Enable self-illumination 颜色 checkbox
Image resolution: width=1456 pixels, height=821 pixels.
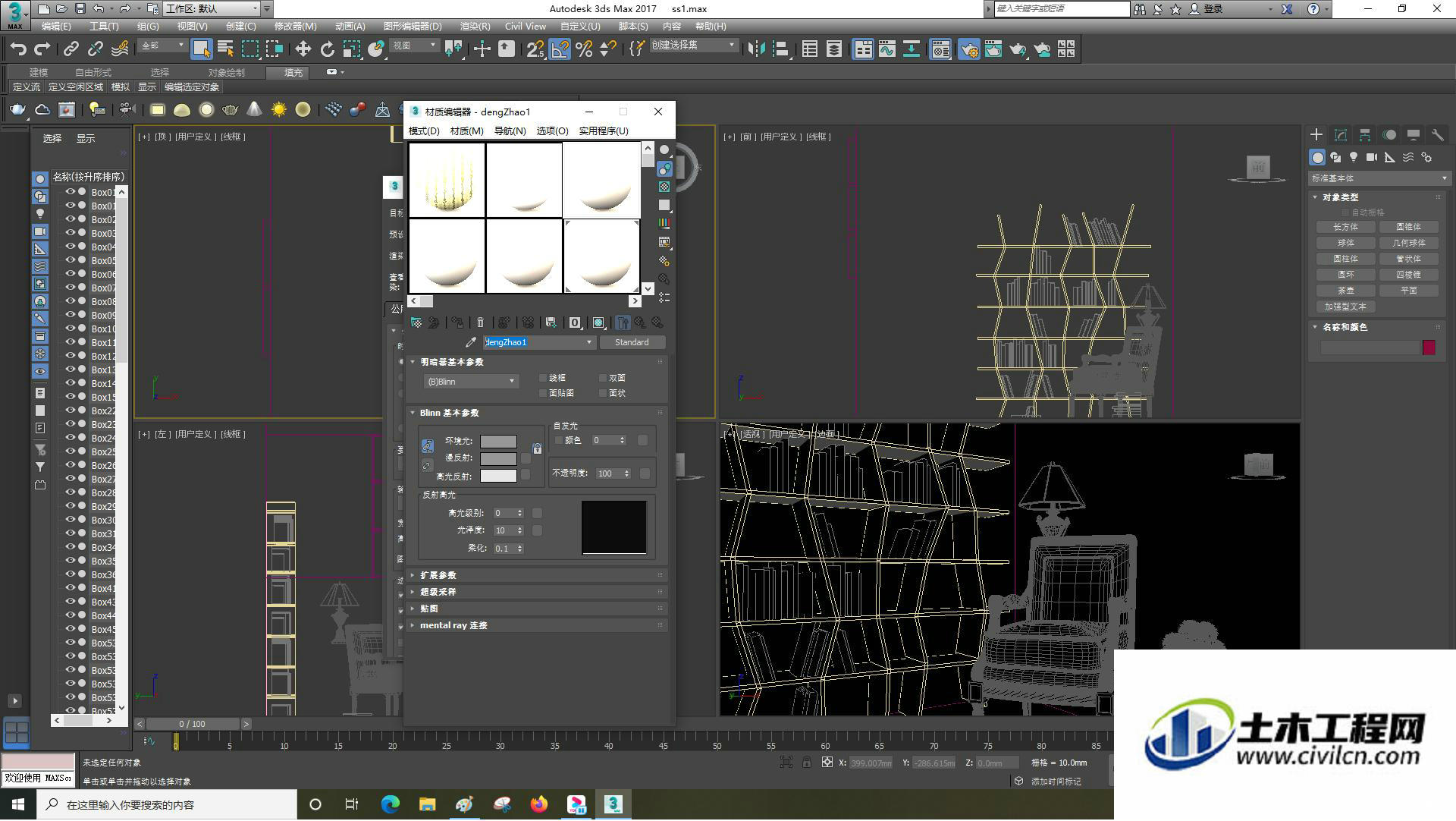tap(559, 440)
